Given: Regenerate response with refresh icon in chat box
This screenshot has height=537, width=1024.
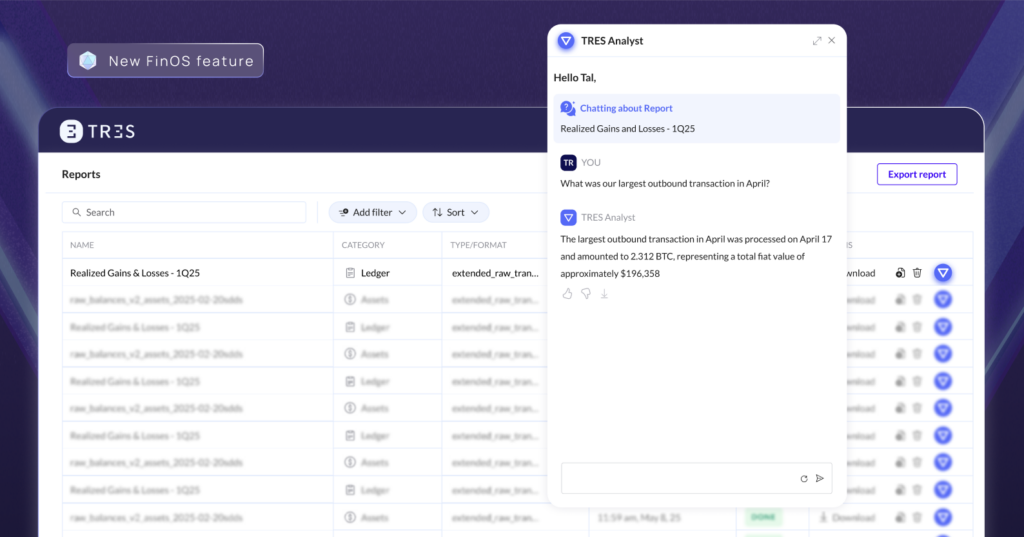Looking at the screenshot, I should pyautogui.click(x=804, y=479).
